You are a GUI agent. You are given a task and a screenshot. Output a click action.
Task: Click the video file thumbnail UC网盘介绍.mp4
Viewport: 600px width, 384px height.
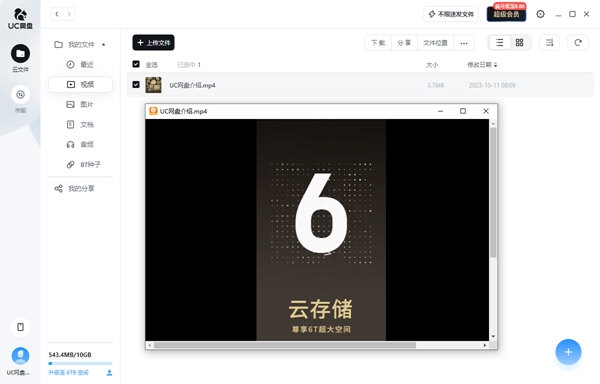(153, 85)
